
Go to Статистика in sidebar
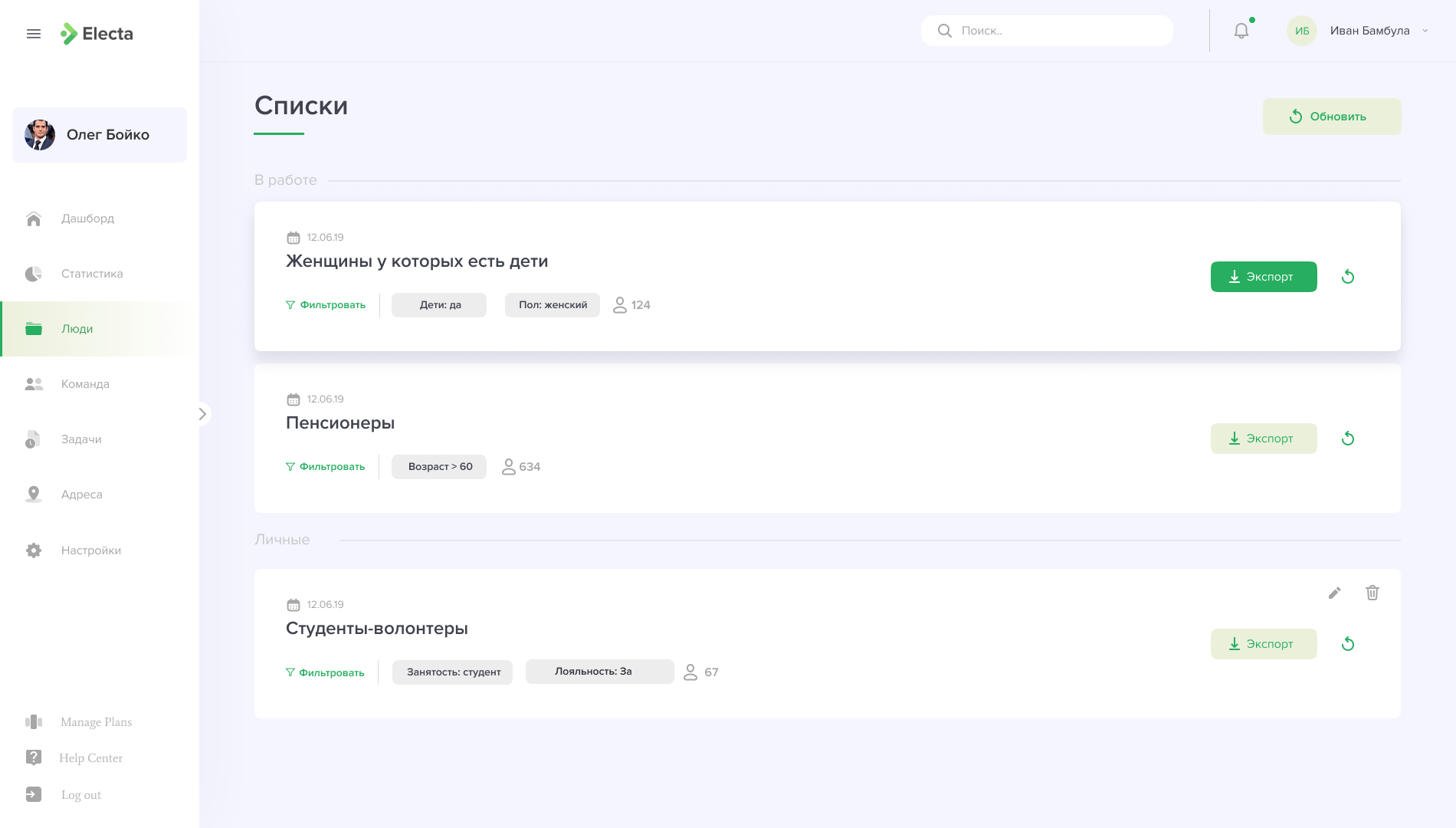tap(91, 274)
